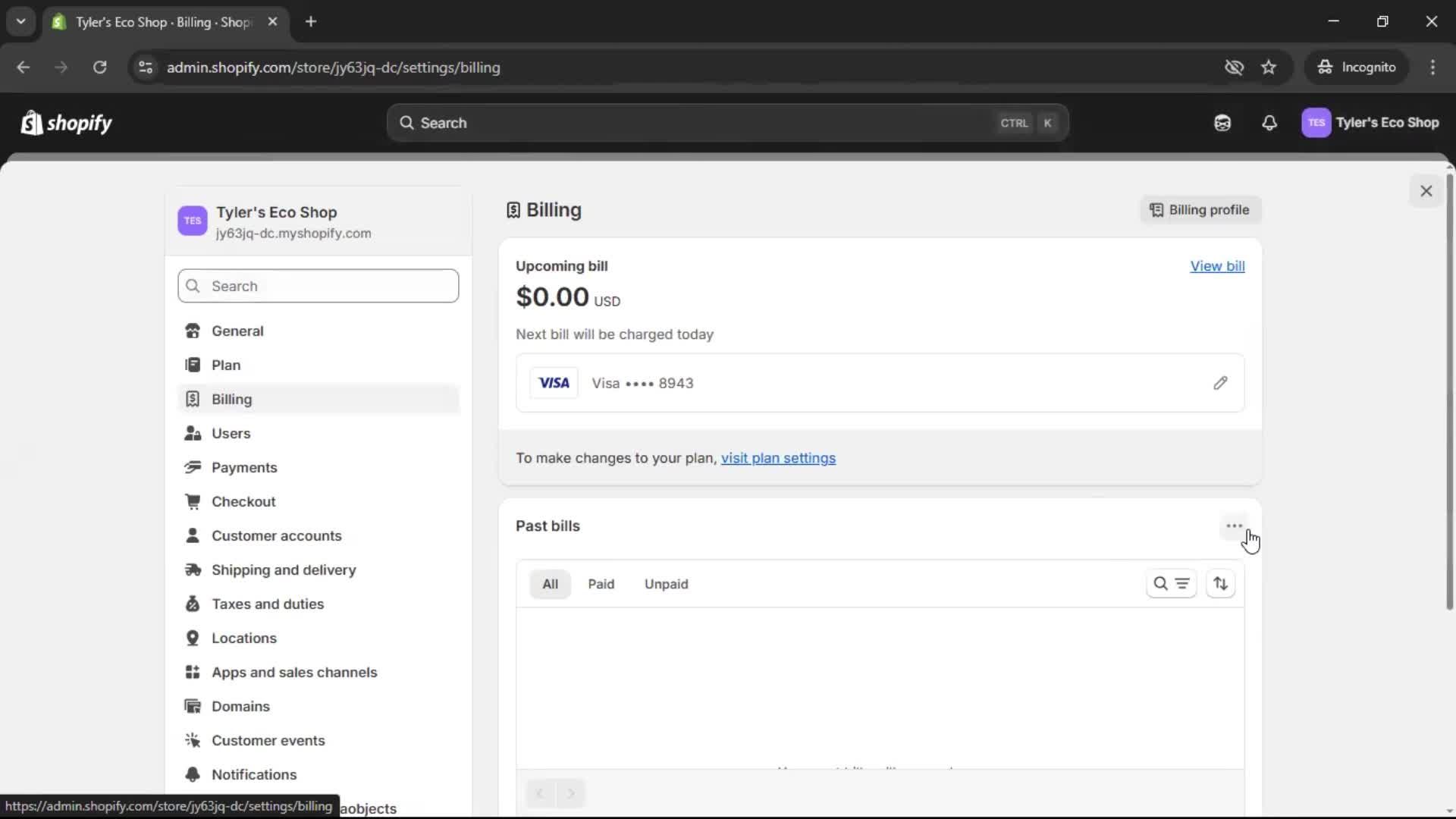The width and height of the screenshot is (1456, 819).
Task: Open the Past bills overflow menu
Action: [x=1233, y=526]
